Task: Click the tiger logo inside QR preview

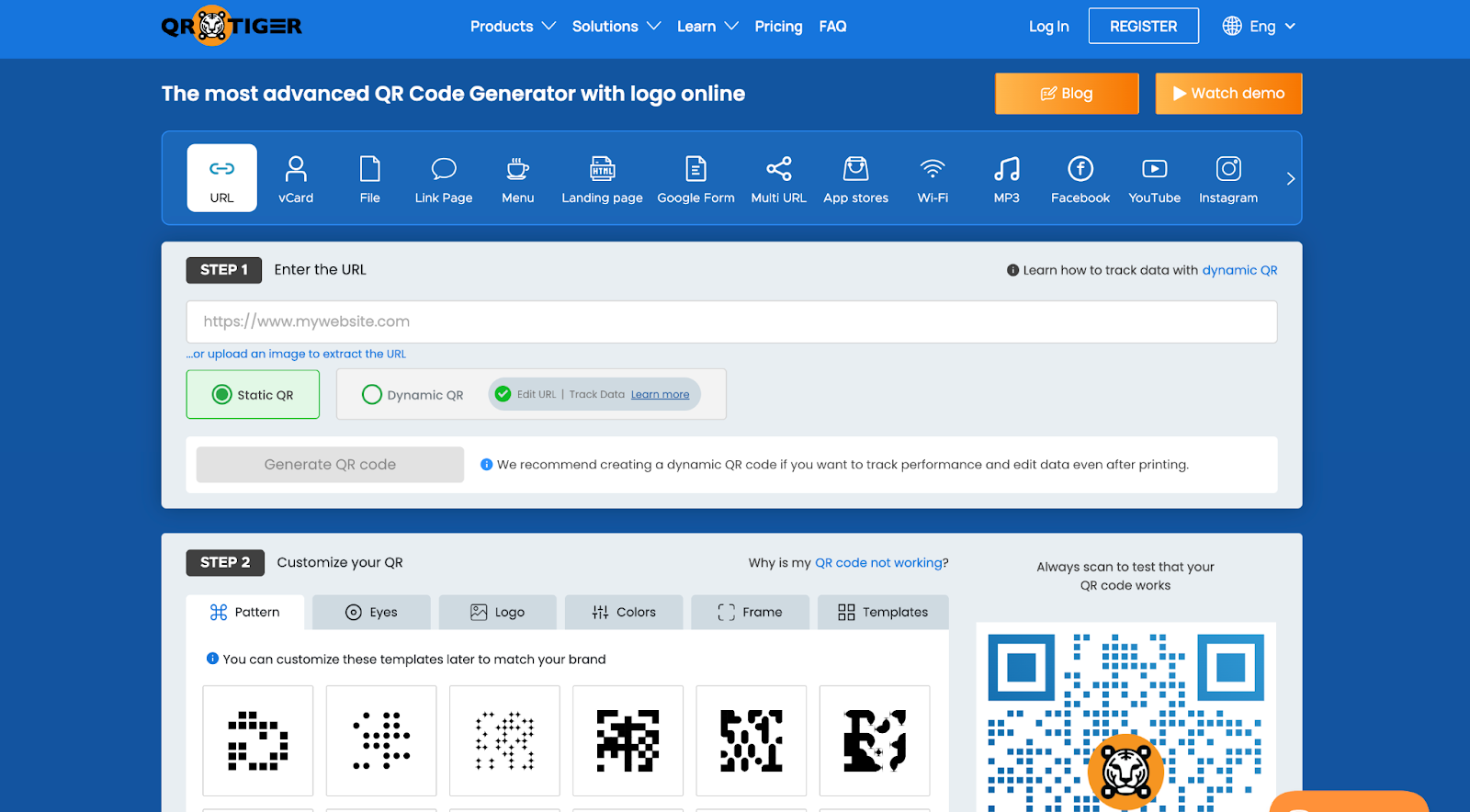Action: click(x=1125, y=772)
